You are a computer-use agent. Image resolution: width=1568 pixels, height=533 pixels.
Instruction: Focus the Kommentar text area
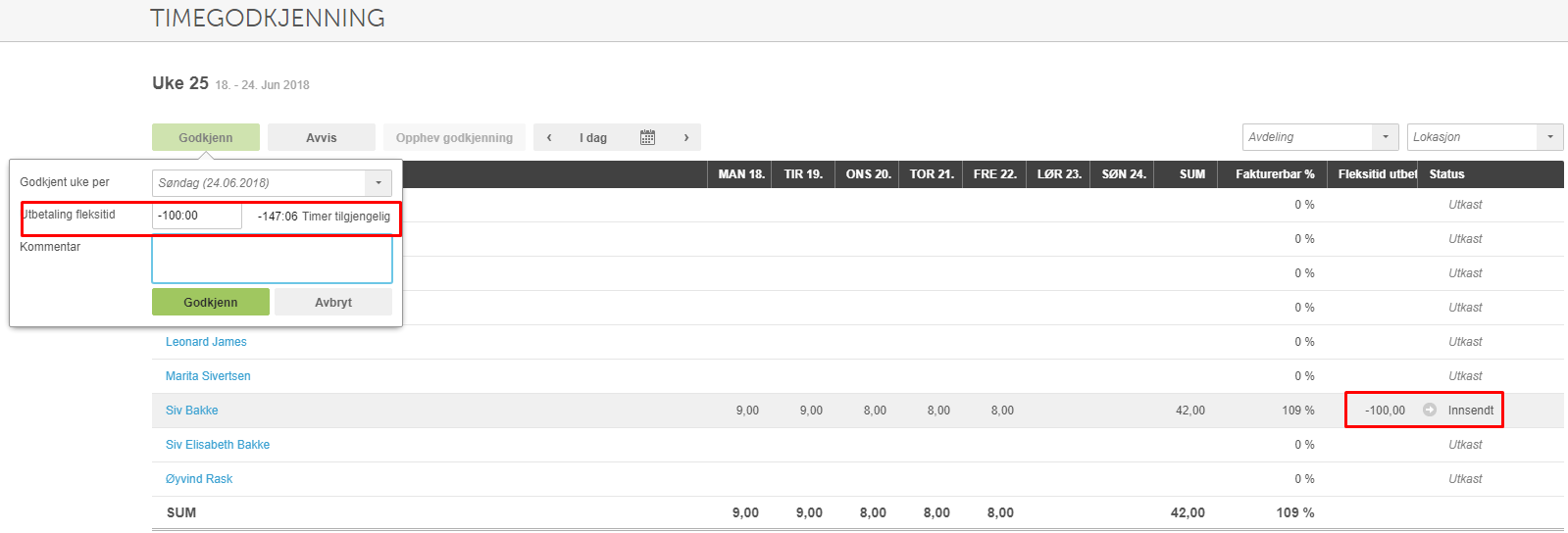[x=273, y=260]
